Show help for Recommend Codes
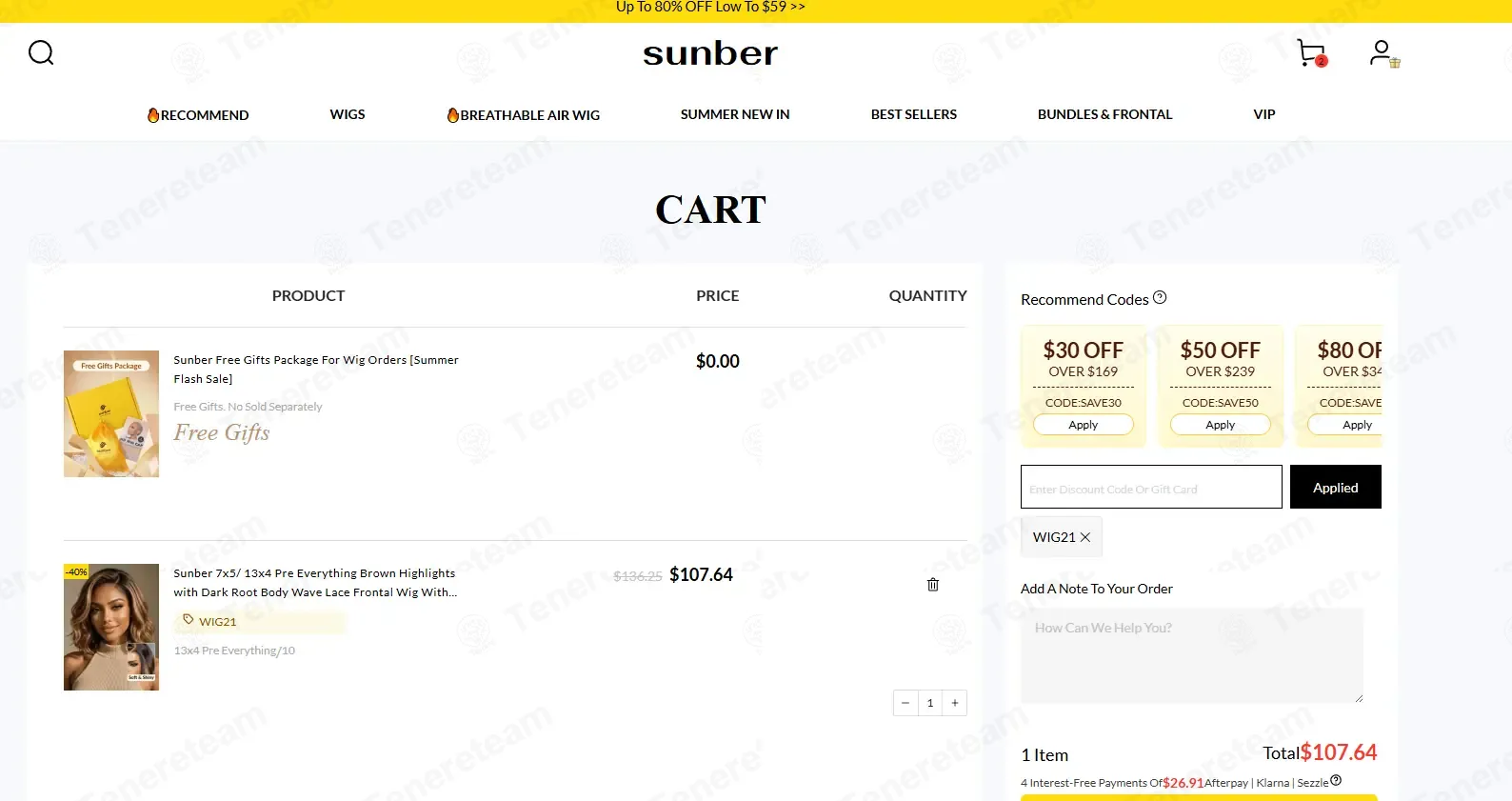Viewport: 1512px width, 801px height. (x=1160, y=297)
